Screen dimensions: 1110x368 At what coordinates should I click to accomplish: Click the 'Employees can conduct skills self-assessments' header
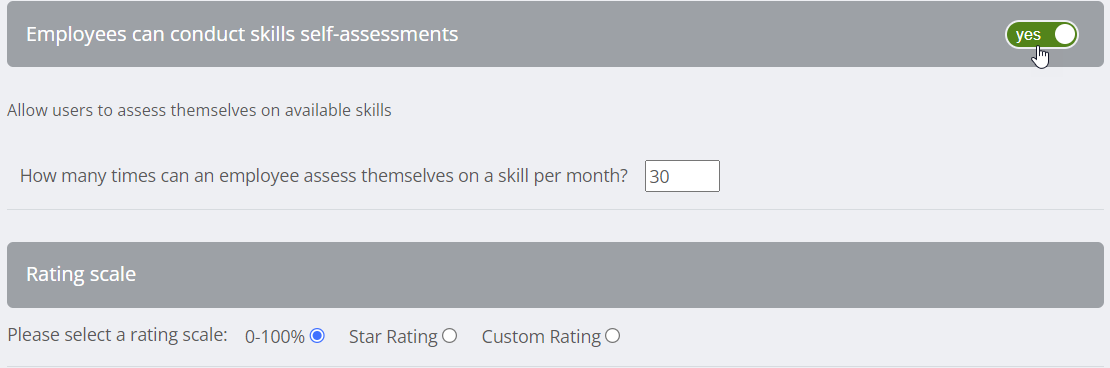pyautogui.click(x=555, y=34)
